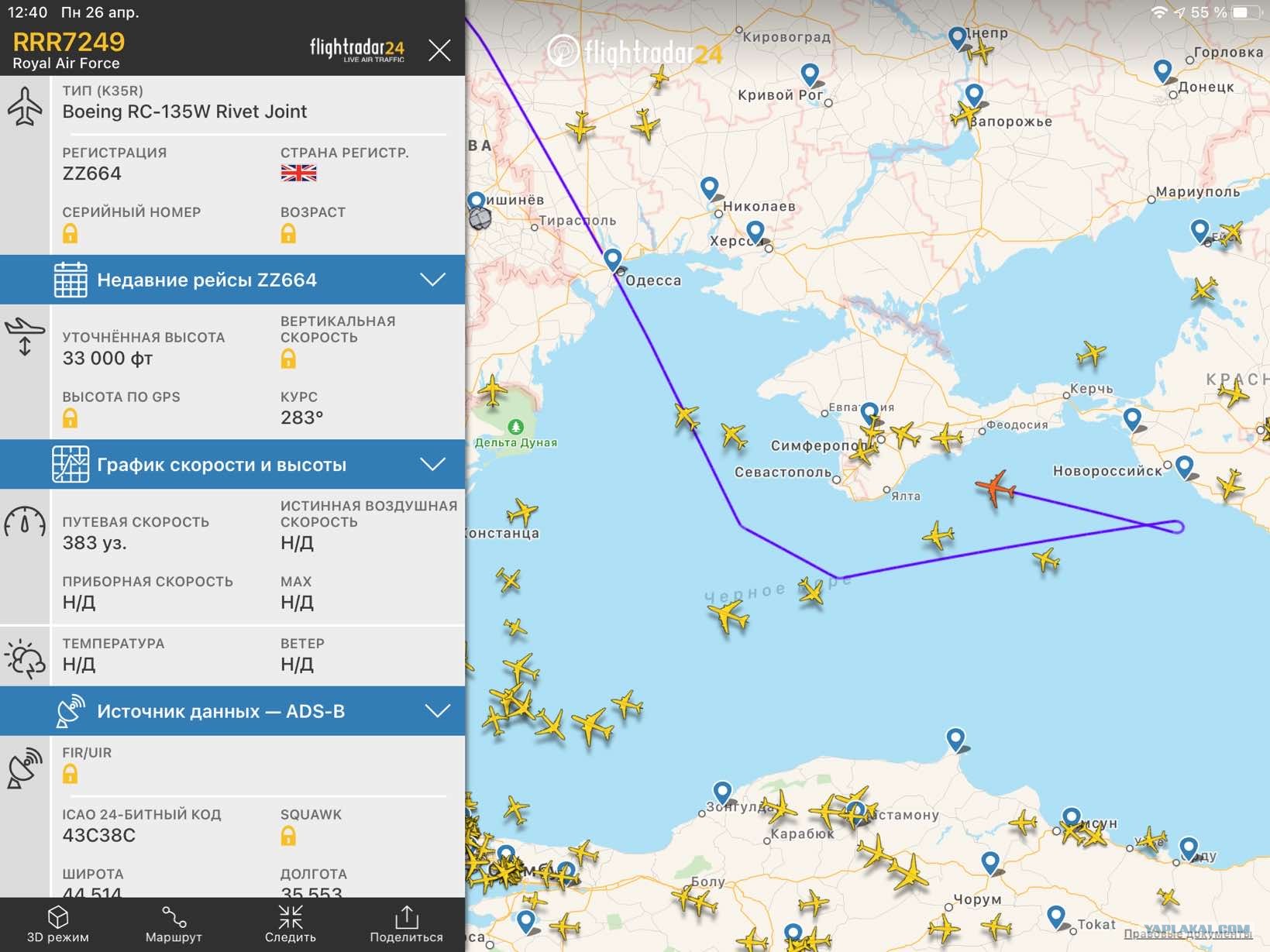Tap the altitude value 33 000 фт
Viewport: 1270px width, 952px height.
108,359
